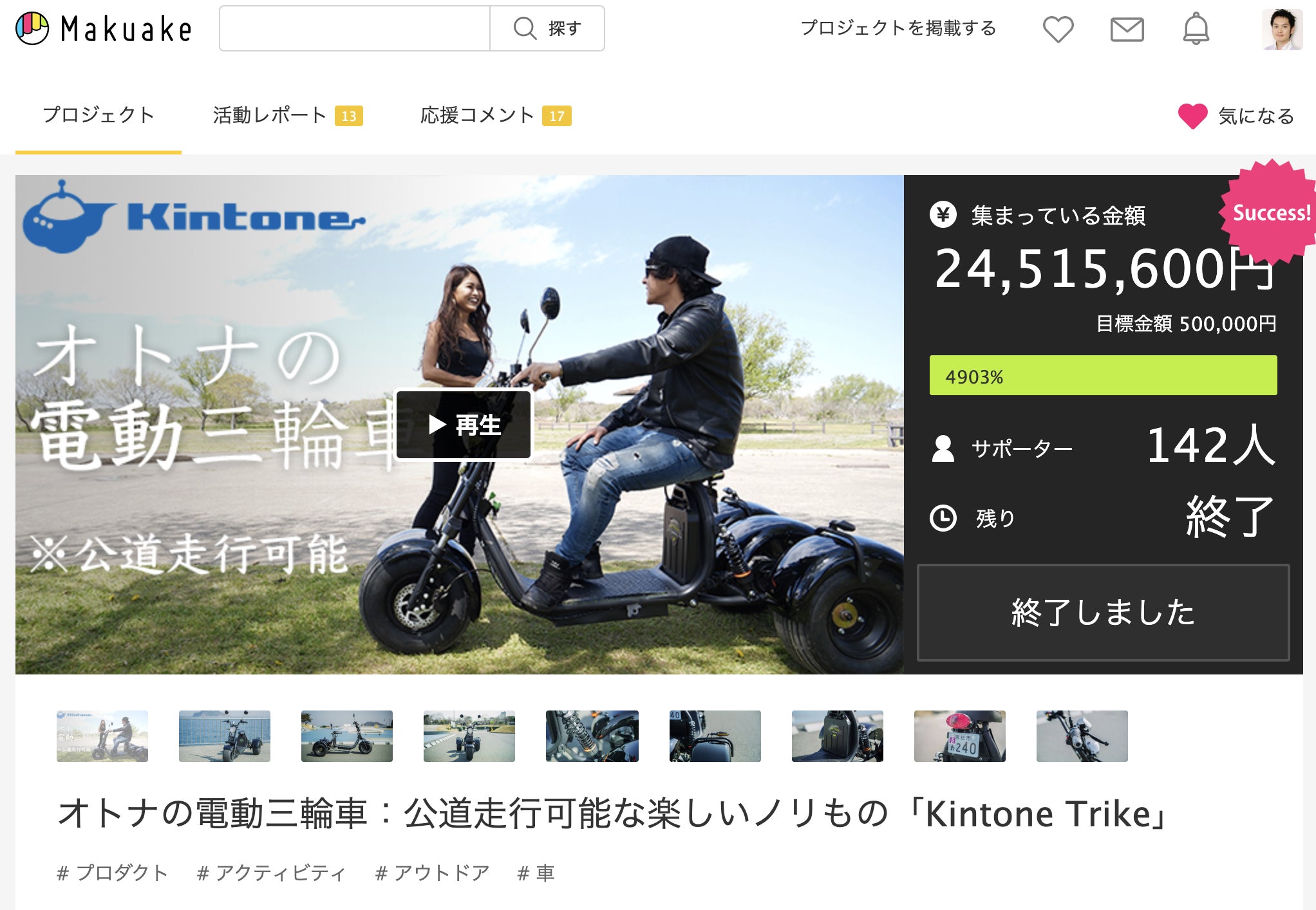Open the # アウトドア tag
This screenshot has height=910, width=1316.
433,873
